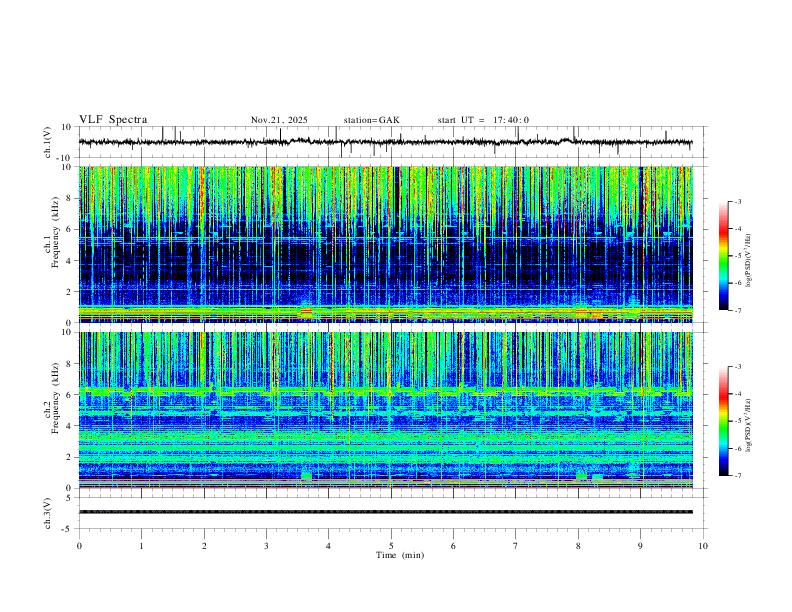
Task: Click ch.1 colorbar 'log(PSD)(V²/Hz)' label
Action: pos(749,261)
